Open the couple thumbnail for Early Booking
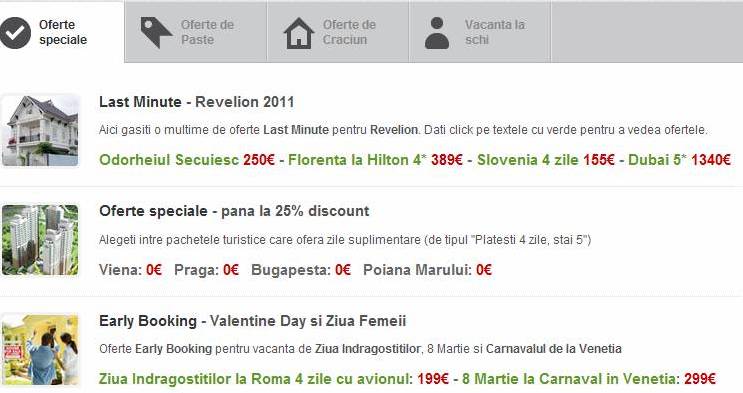Viewport: 743px width, 393px height. click(40, 349)
